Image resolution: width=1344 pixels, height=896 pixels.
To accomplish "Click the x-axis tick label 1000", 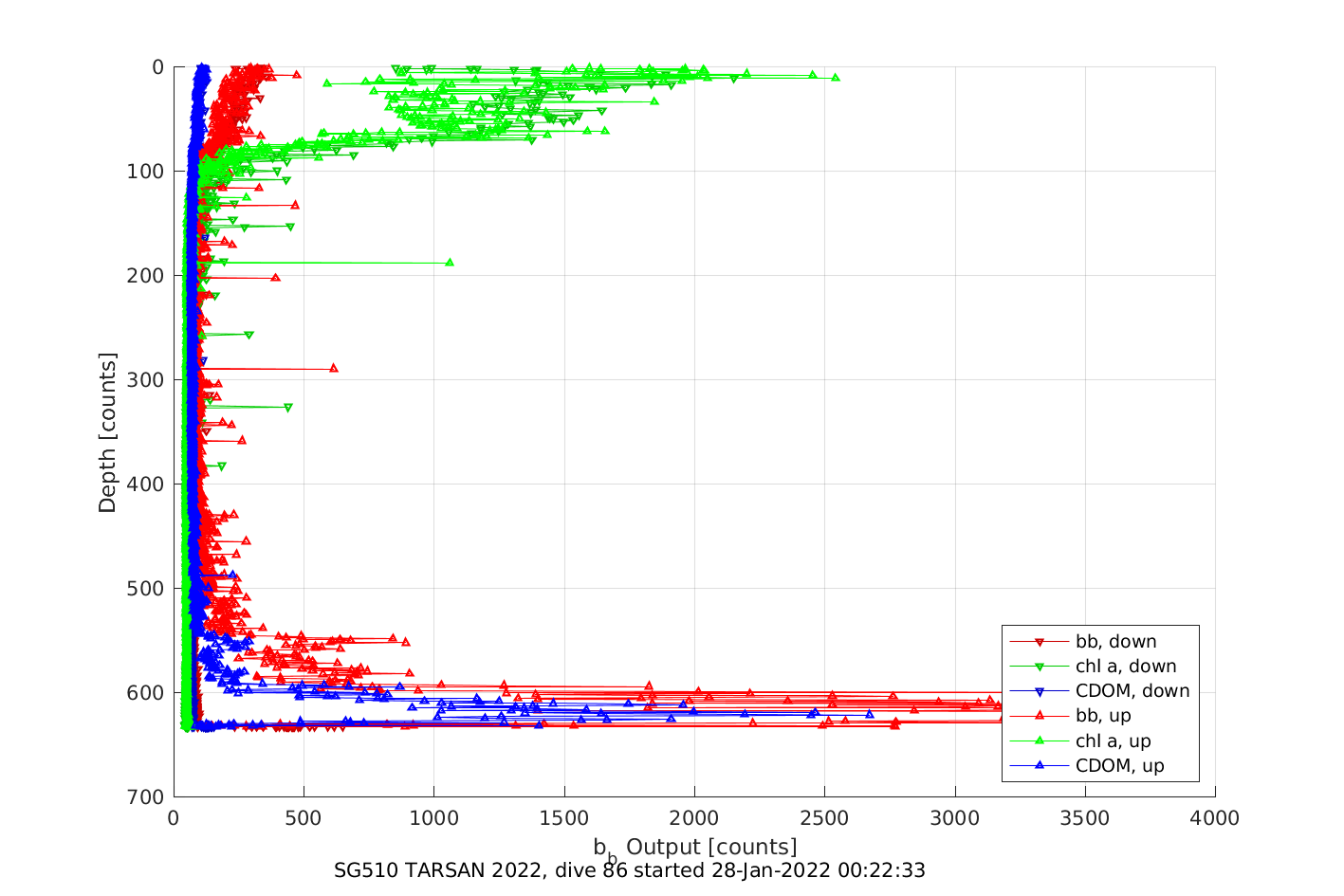I will pos(433,818).
